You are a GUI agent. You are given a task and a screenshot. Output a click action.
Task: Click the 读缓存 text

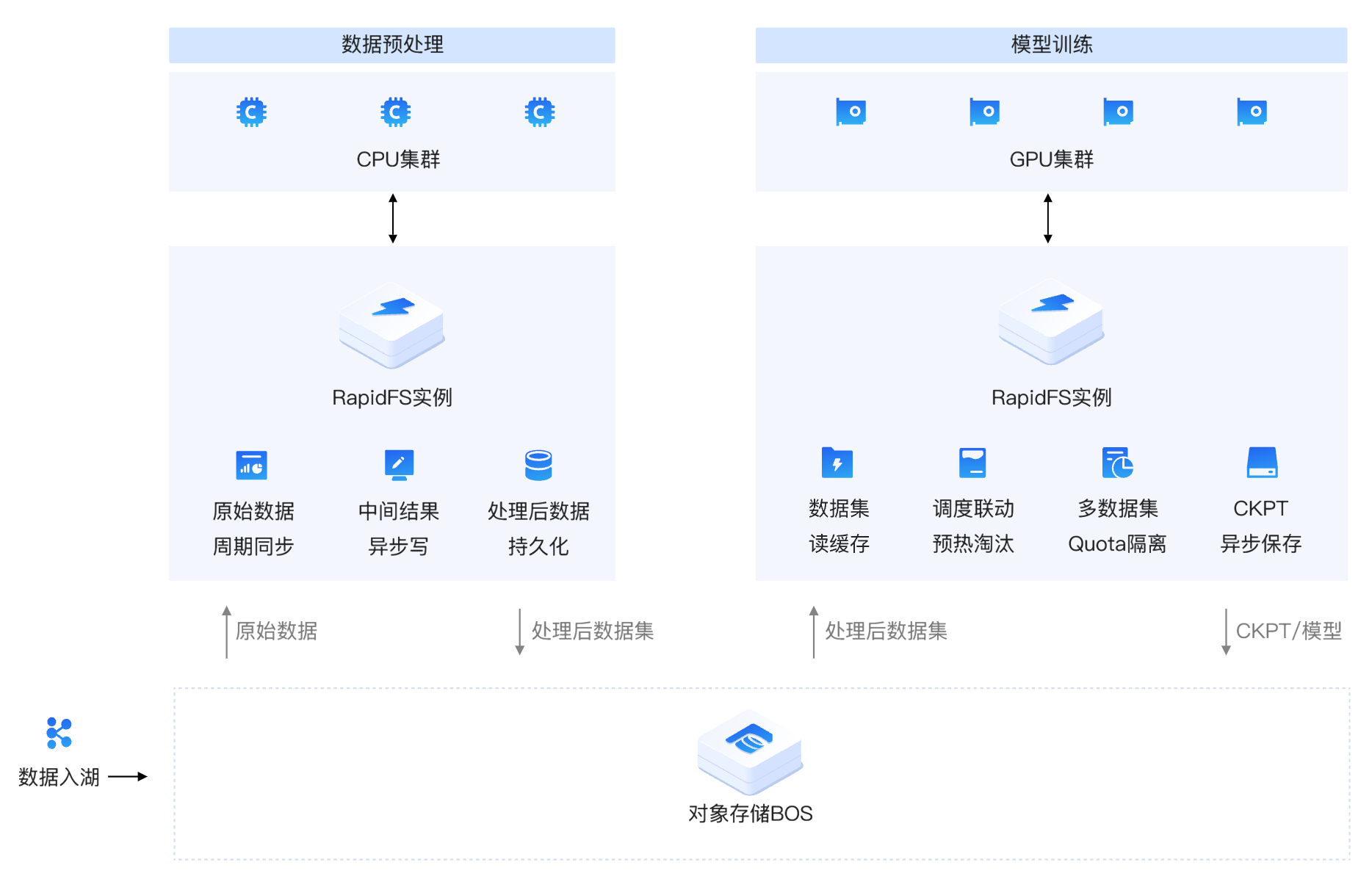click(839, 543)
